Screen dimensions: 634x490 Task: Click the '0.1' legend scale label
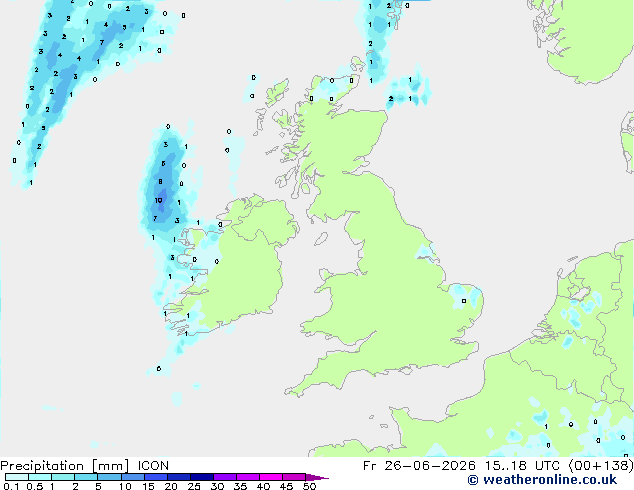pyautogui.click(x=11, y=486)
